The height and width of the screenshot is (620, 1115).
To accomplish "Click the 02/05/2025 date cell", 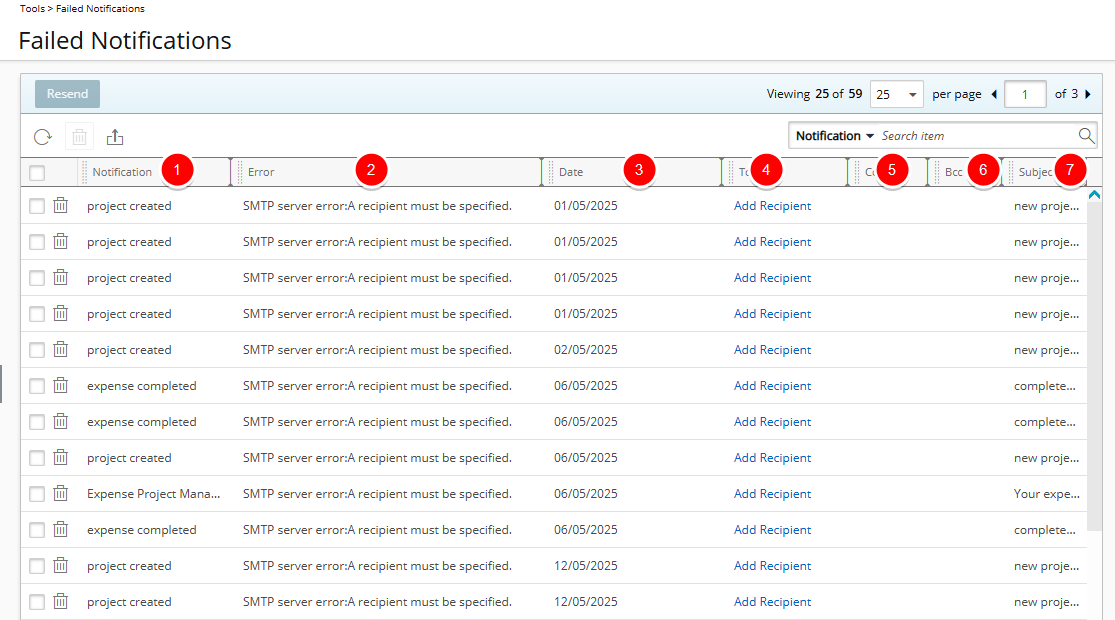I will (586, 350).
